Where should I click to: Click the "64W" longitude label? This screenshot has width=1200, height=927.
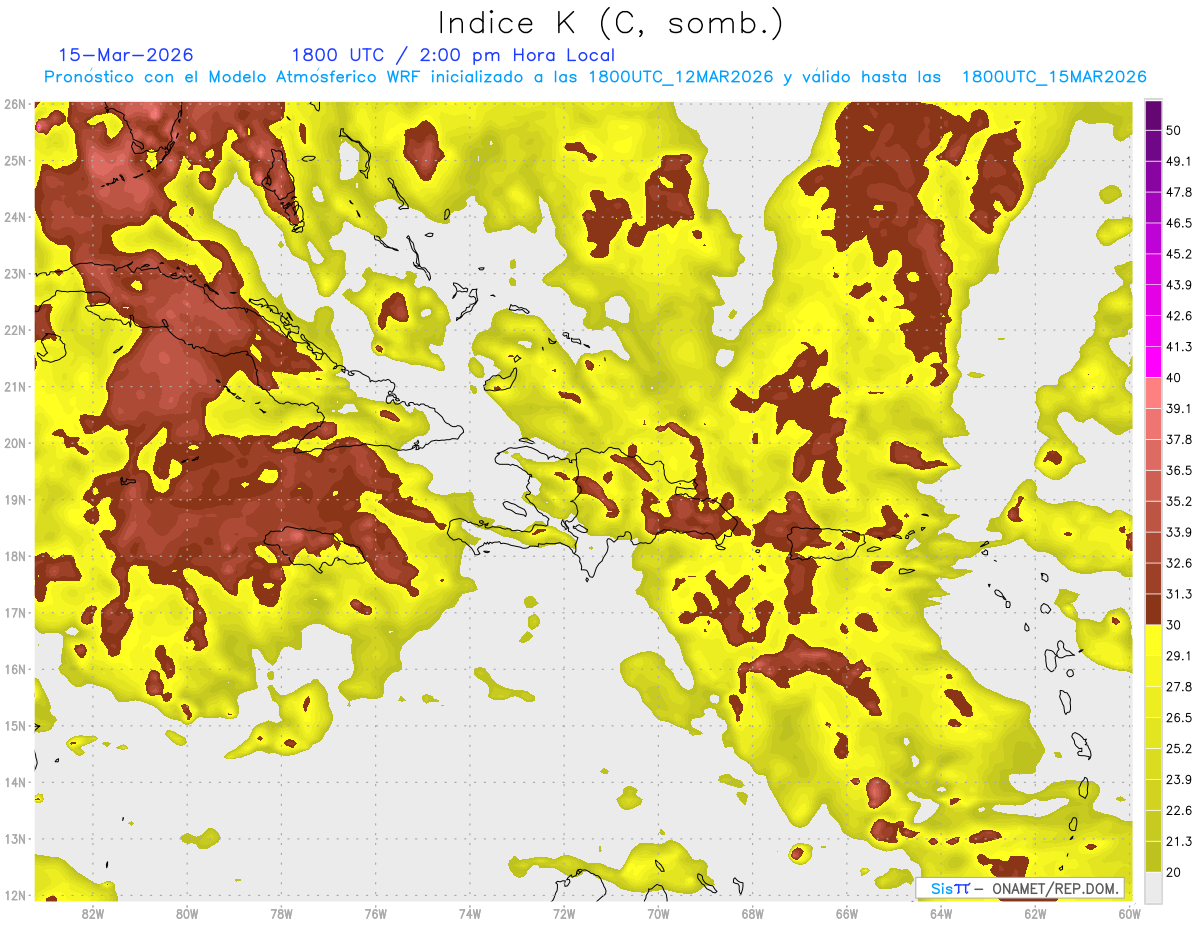point(941,913)
